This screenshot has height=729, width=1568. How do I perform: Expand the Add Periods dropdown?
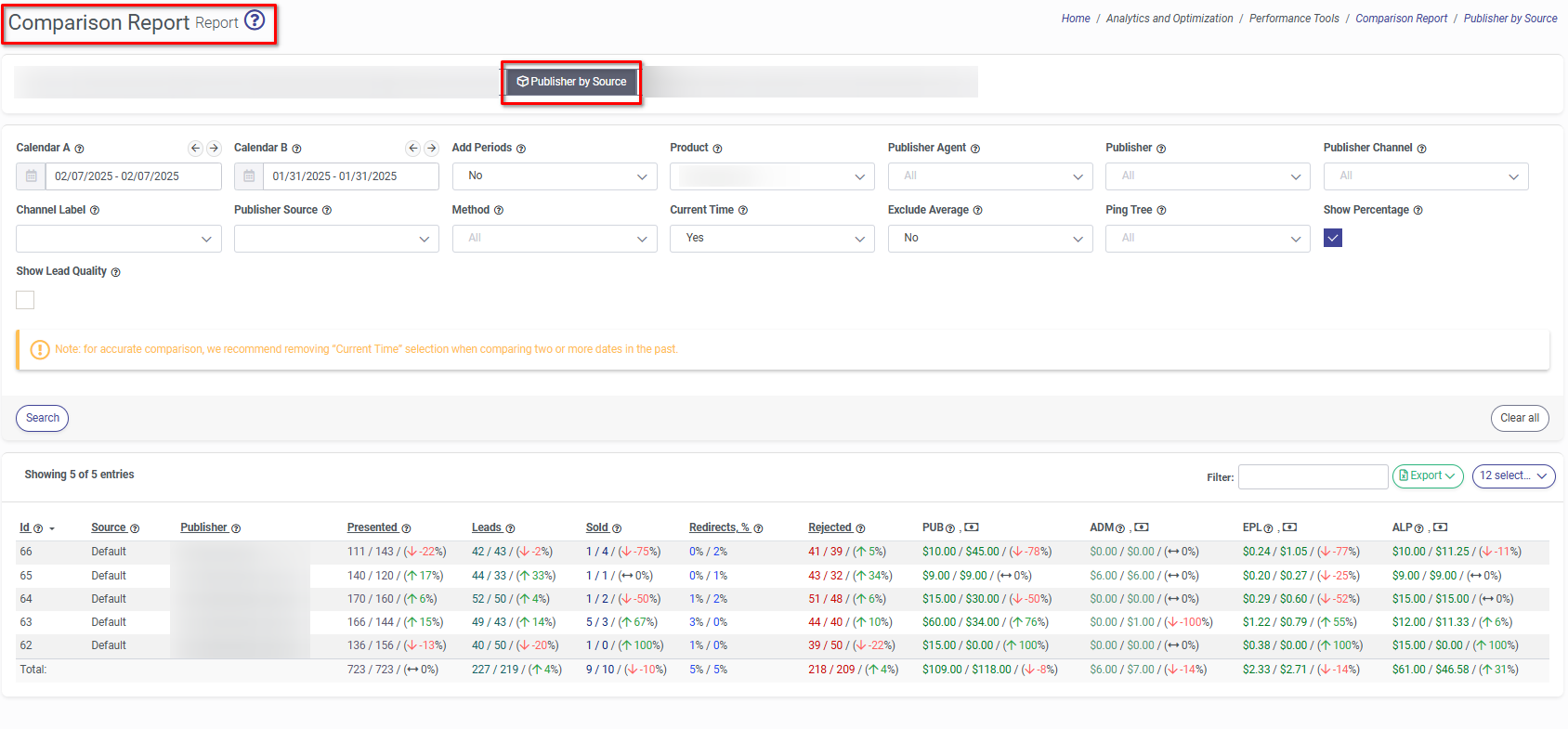coord(555,176)
